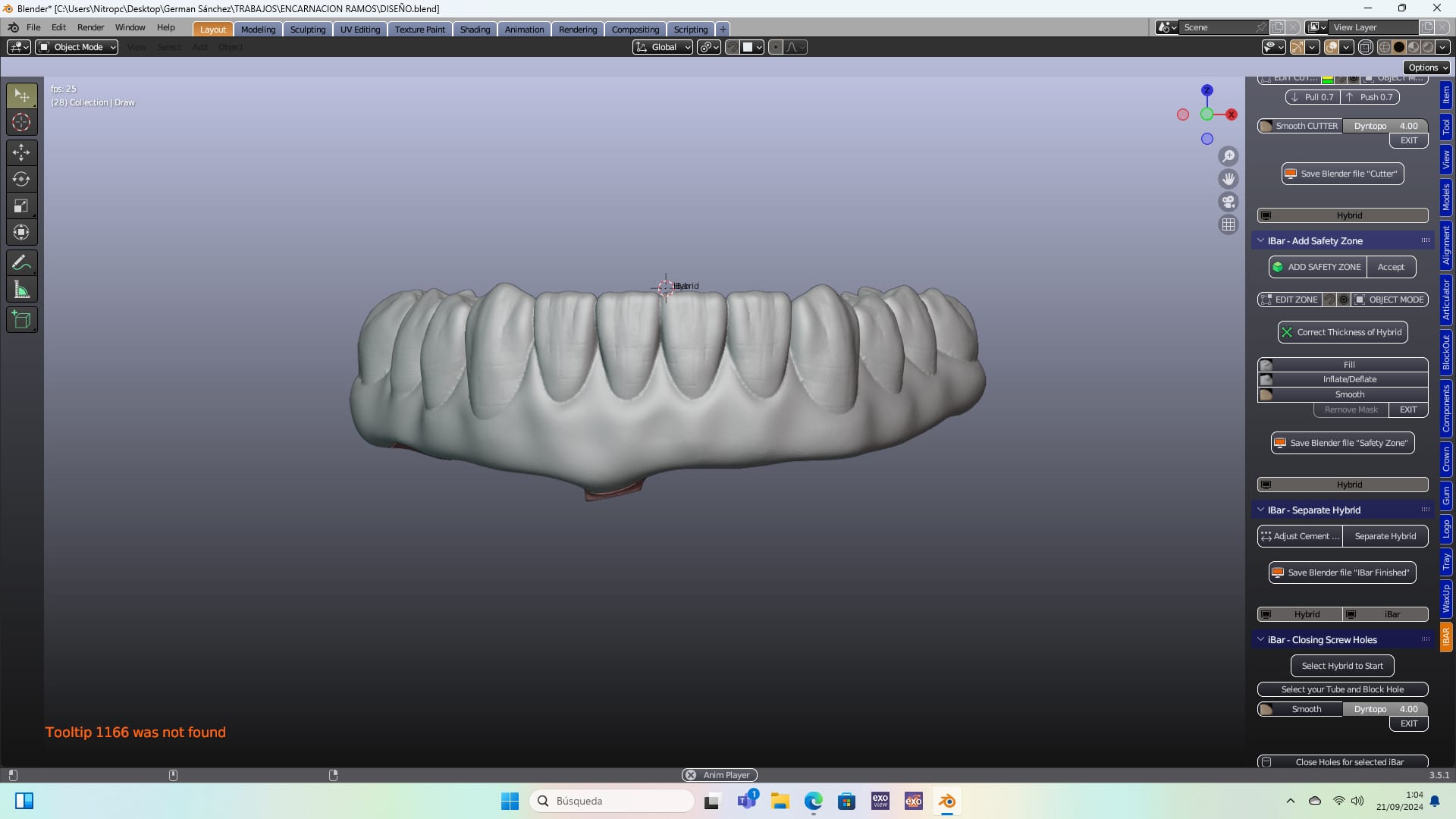Open the Render menu
The height and width of the screenshot is (819, 1456).
[90, 27]
